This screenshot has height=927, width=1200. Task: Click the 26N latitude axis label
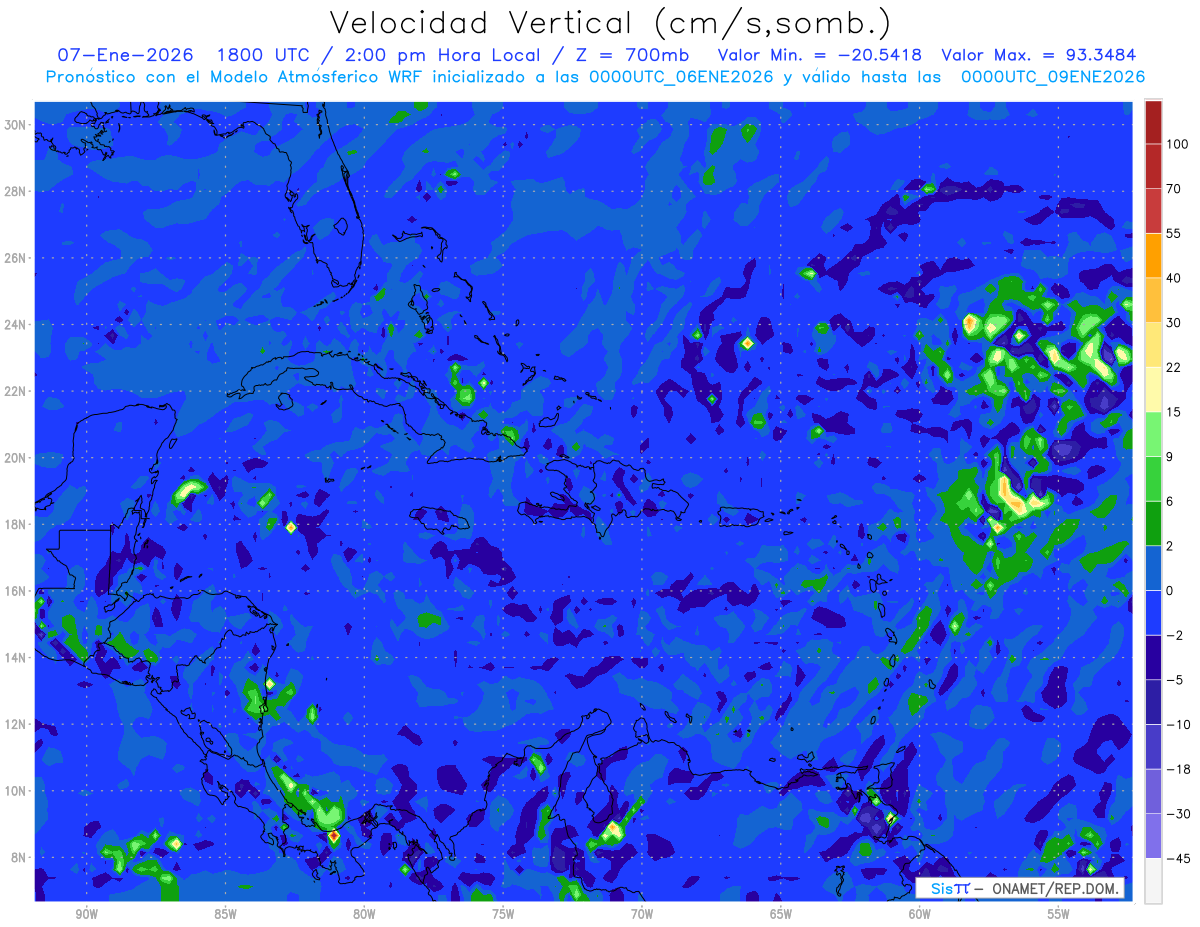(x=15, y=258)
